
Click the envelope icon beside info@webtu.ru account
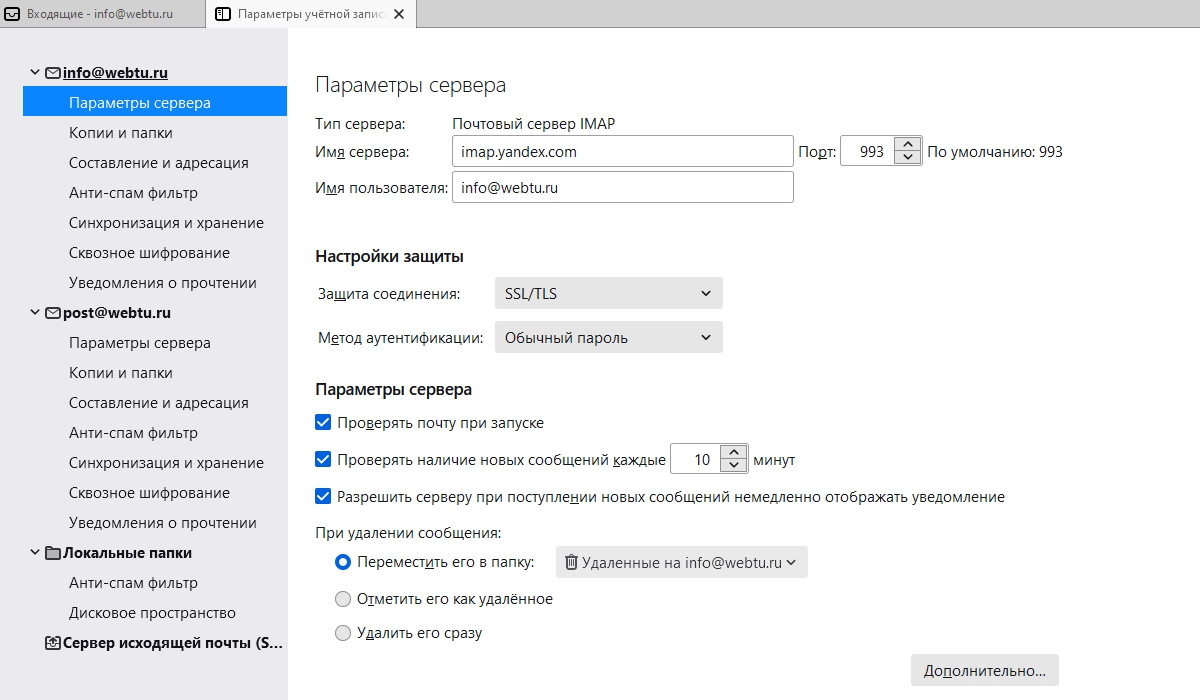[x=53, y=73]
